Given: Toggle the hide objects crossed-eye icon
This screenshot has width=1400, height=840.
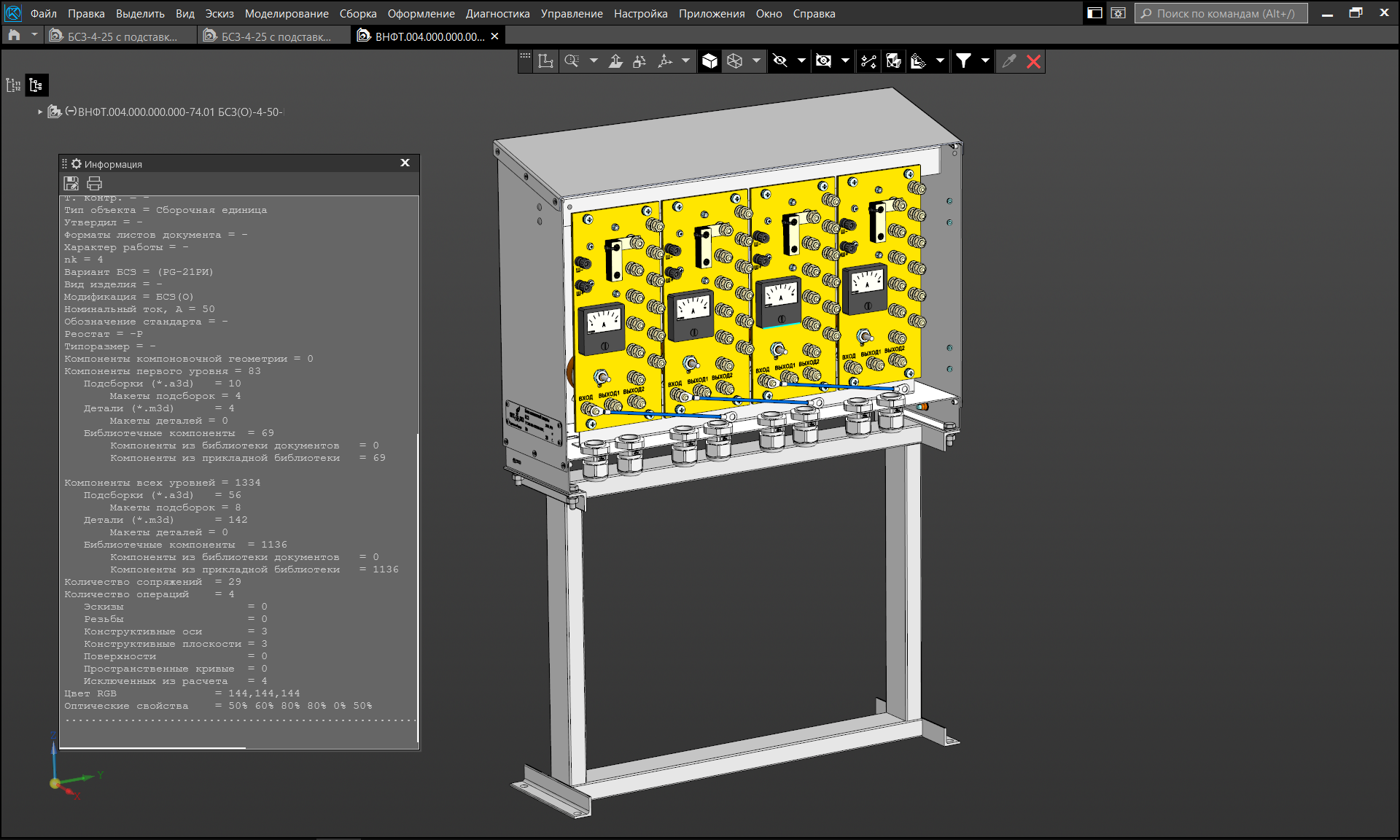Looking at the screenshot, I should [779, 61].
